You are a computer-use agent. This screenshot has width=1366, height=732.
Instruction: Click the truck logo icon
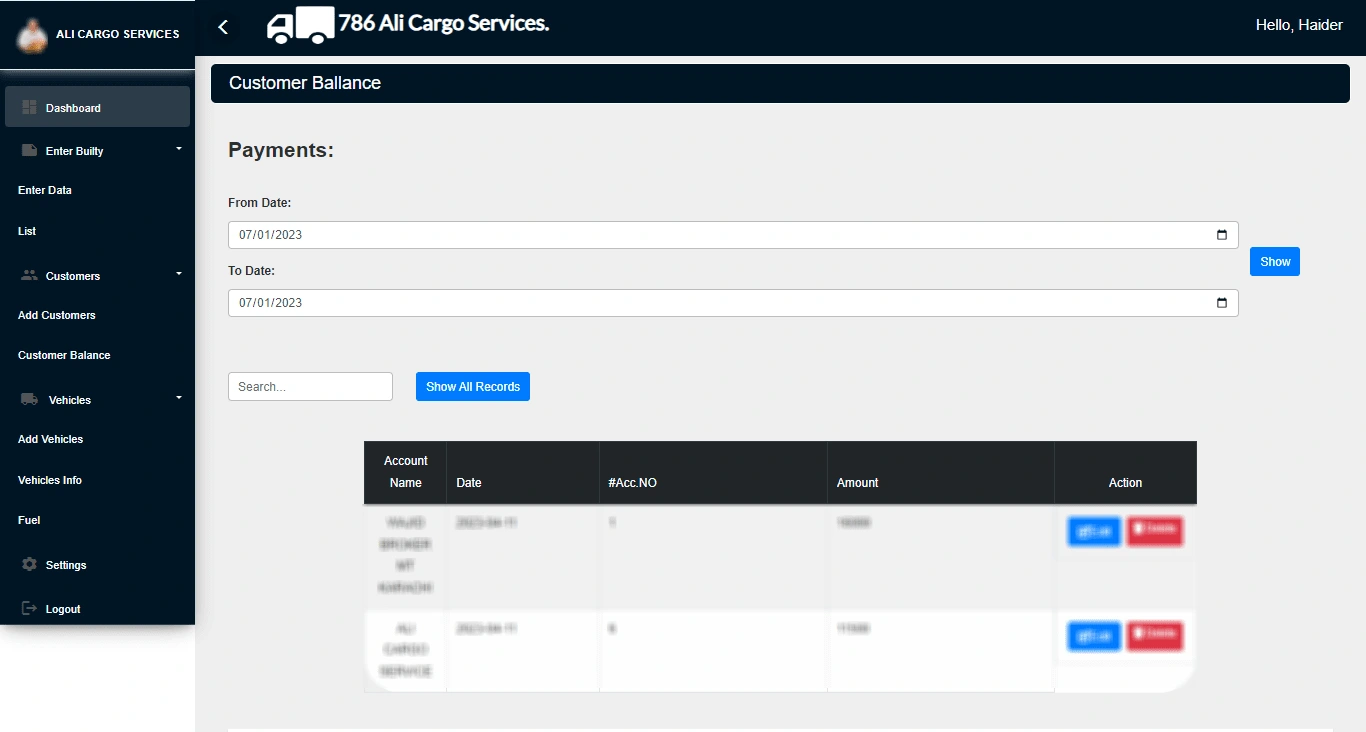300,25
